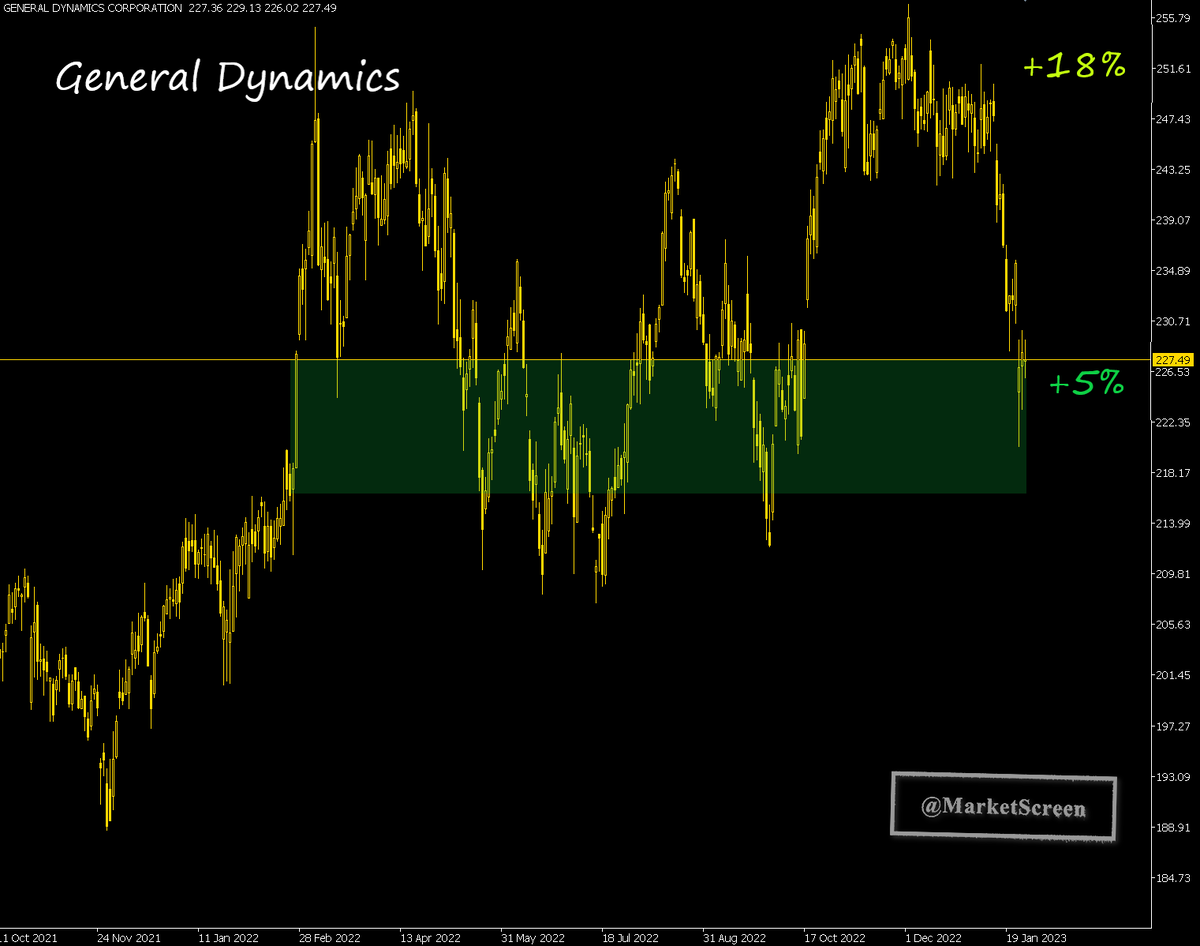Click the 11 Jan 2022 date label
The image size is (1200, 946).
[230, 939]
